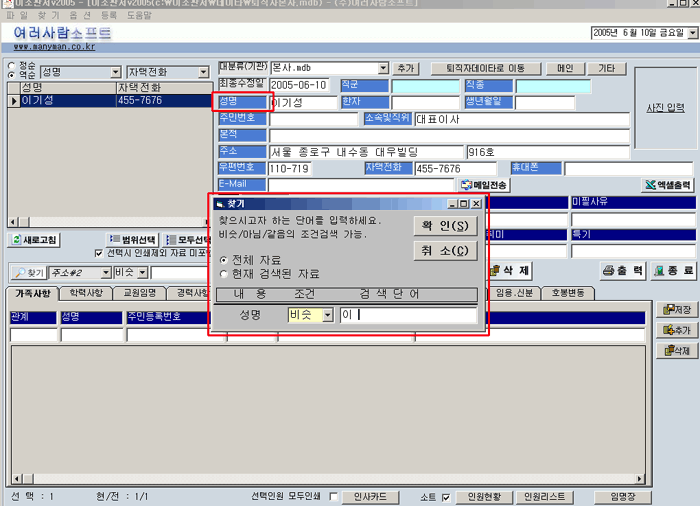Click the 새로고침 refresh icon button

(17, 240)
